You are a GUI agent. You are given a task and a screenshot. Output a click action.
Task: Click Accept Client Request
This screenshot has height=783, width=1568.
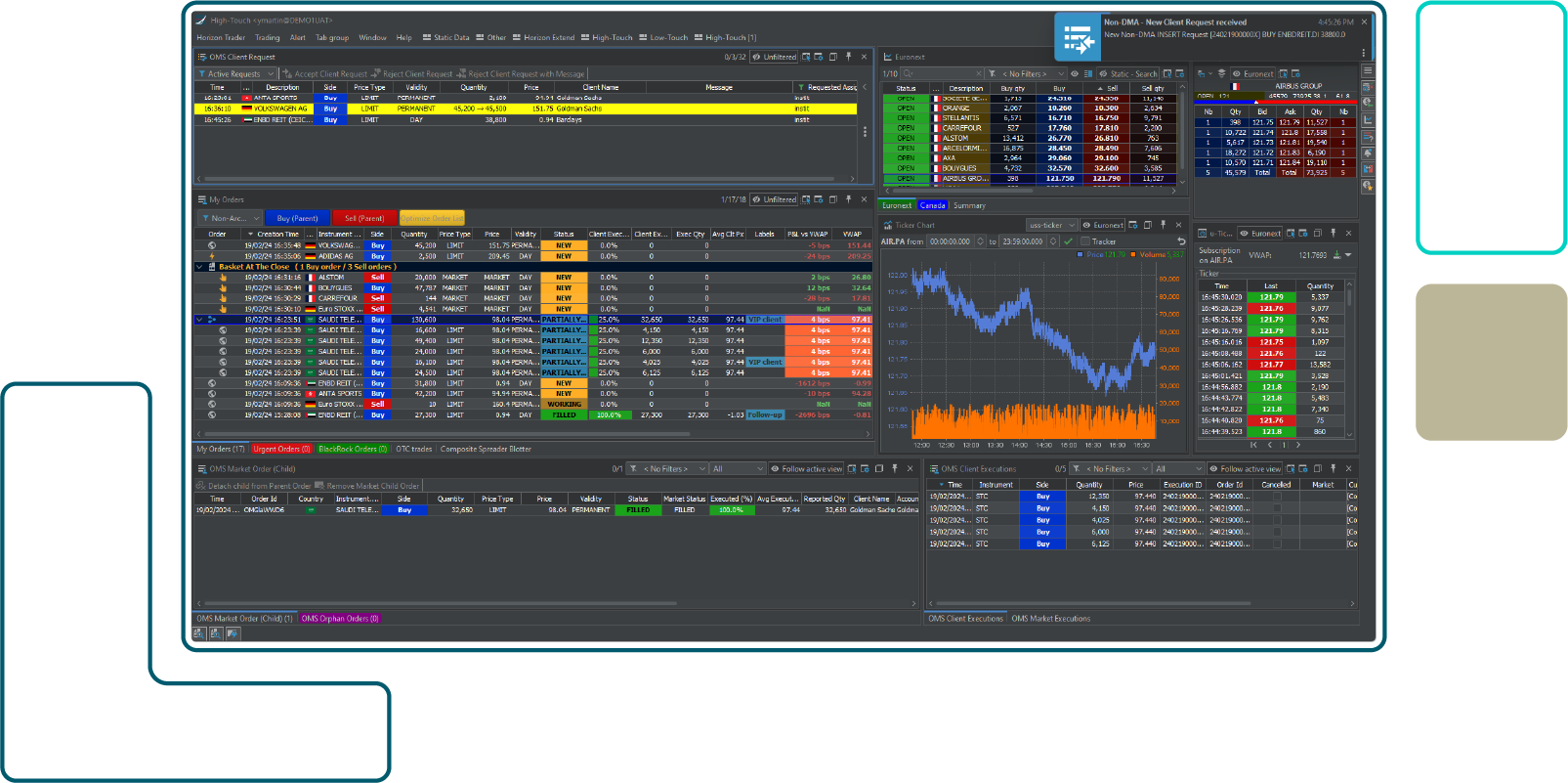click(325, 73)
